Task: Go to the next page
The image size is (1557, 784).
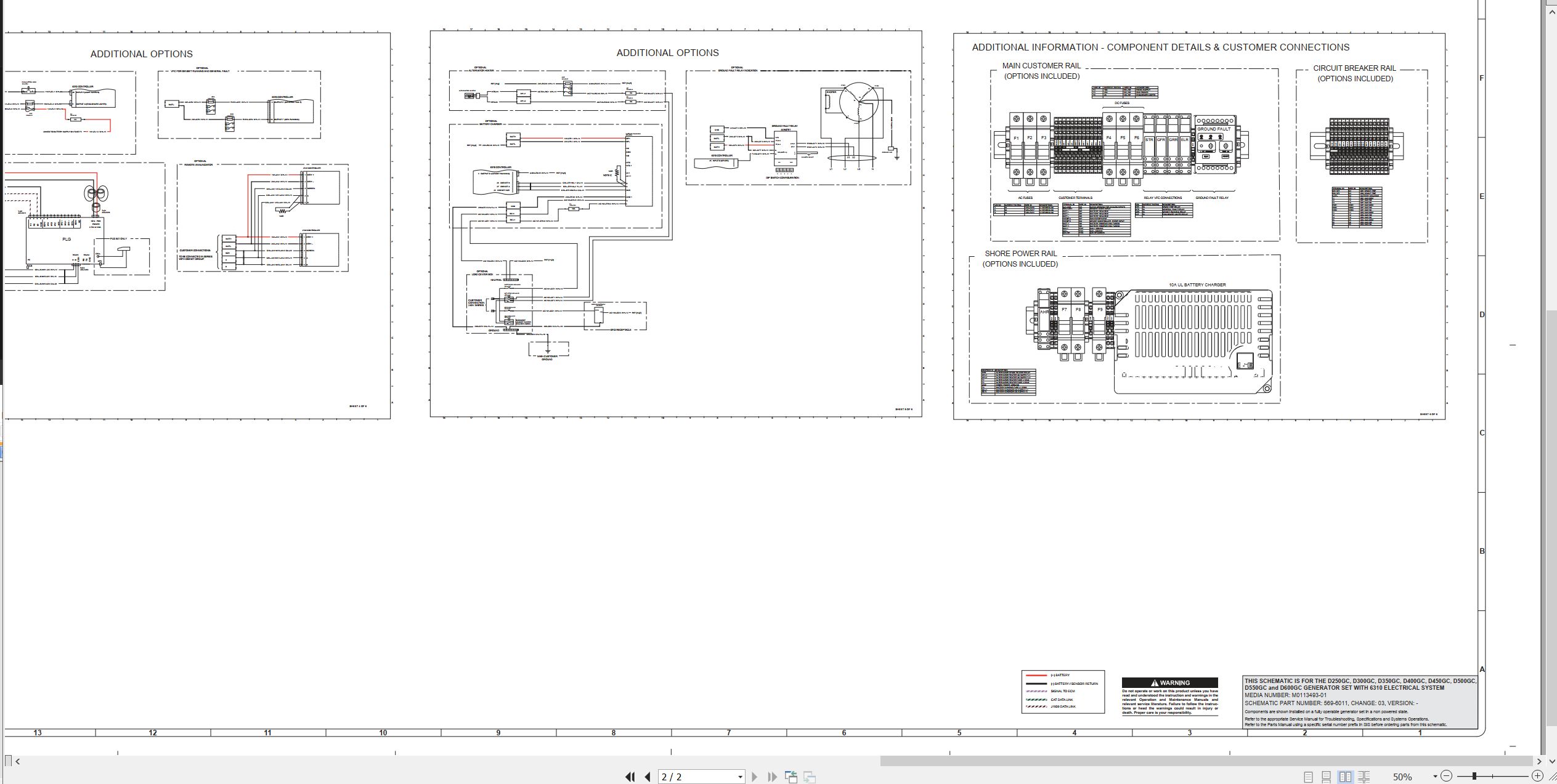Action: tap(754, 777)
